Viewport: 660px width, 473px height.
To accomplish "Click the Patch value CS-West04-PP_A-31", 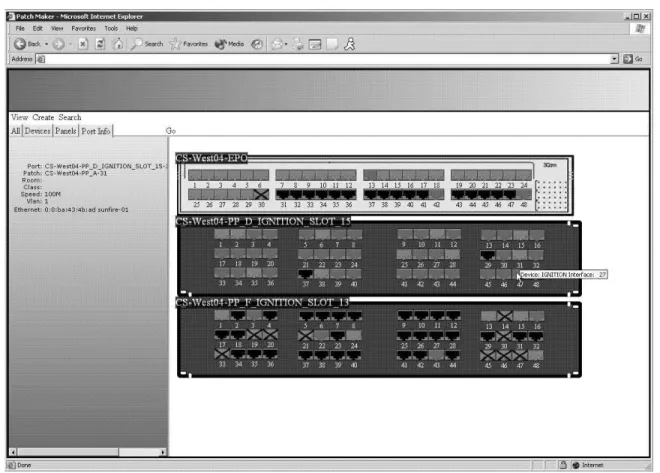I will [x=76, y=173].
